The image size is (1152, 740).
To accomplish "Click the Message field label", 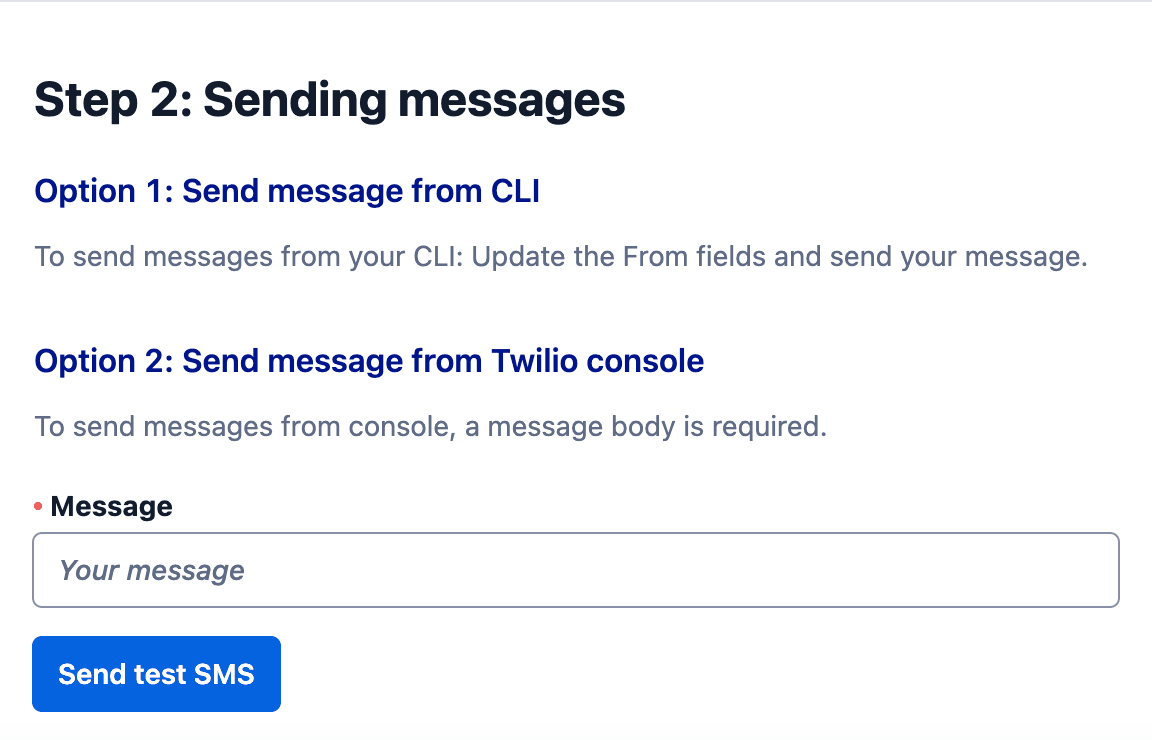I will pyautogui.click(x=111, y=507).
